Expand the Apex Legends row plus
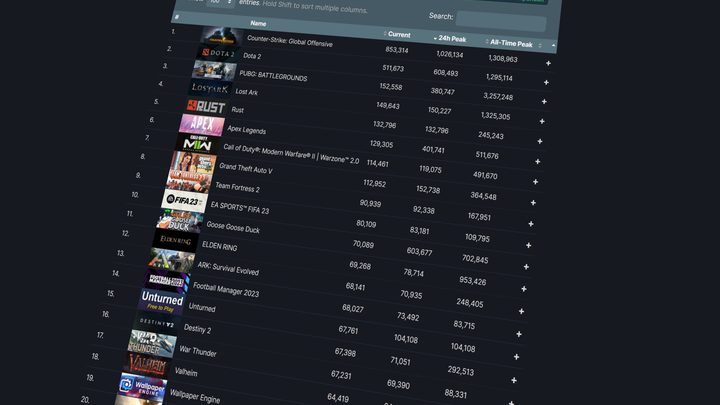The height and width of the screenshot is (405, 720). coord(537,162)
